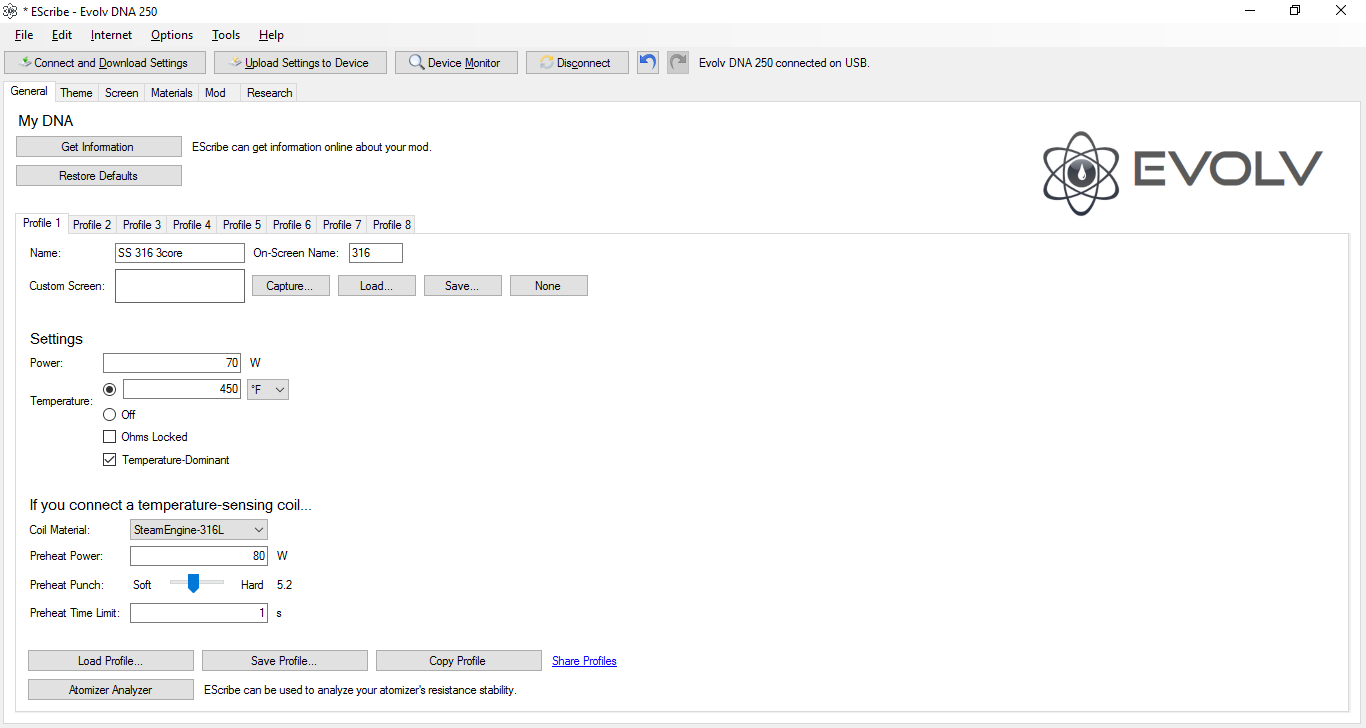Click Upload Settings to Device icon button
Screen dimensions: 1366x728
tap(301, 63)
